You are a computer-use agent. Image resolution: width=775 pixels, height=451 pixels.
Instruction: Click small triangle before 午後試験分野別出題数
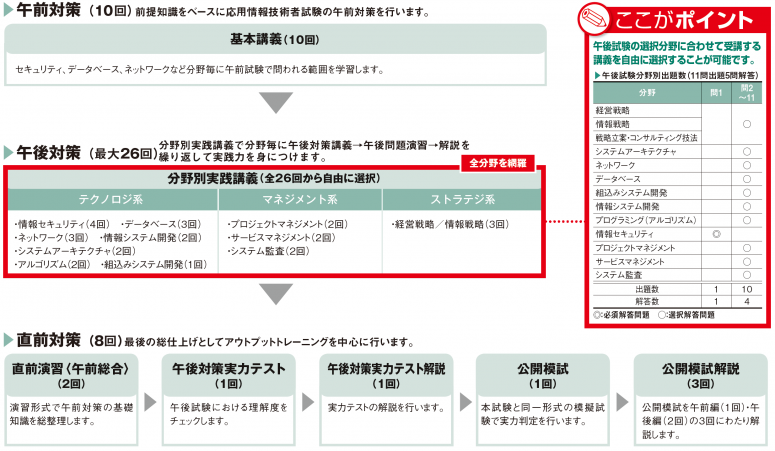[x=597, y=75]
